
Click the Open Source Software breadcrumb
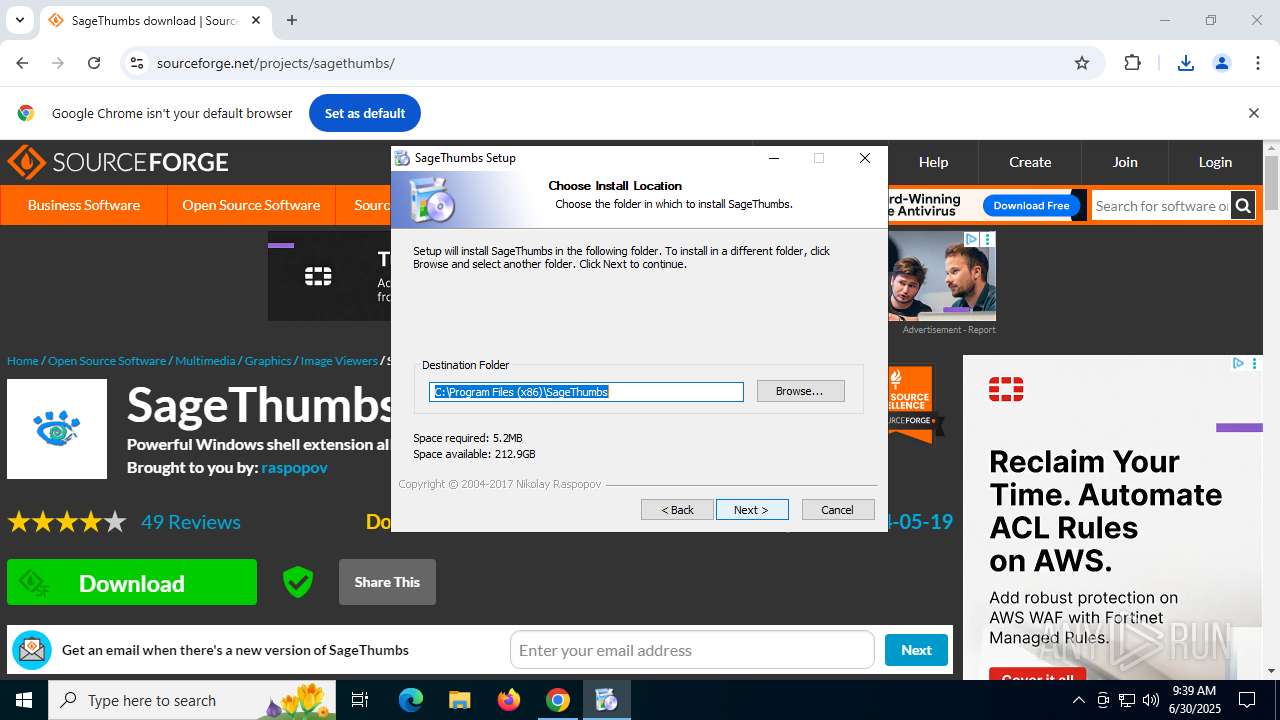(107, 361)
